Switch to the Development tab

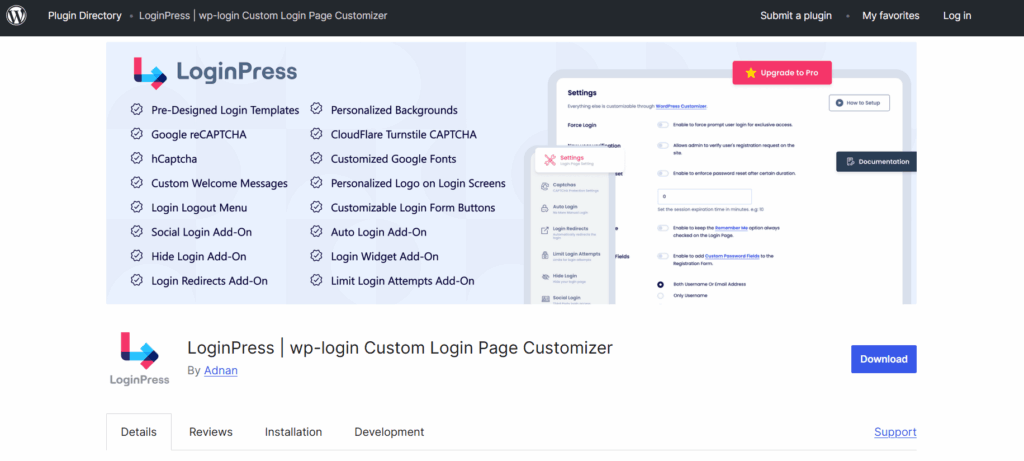pyautogui.click(x=389, y=432)
